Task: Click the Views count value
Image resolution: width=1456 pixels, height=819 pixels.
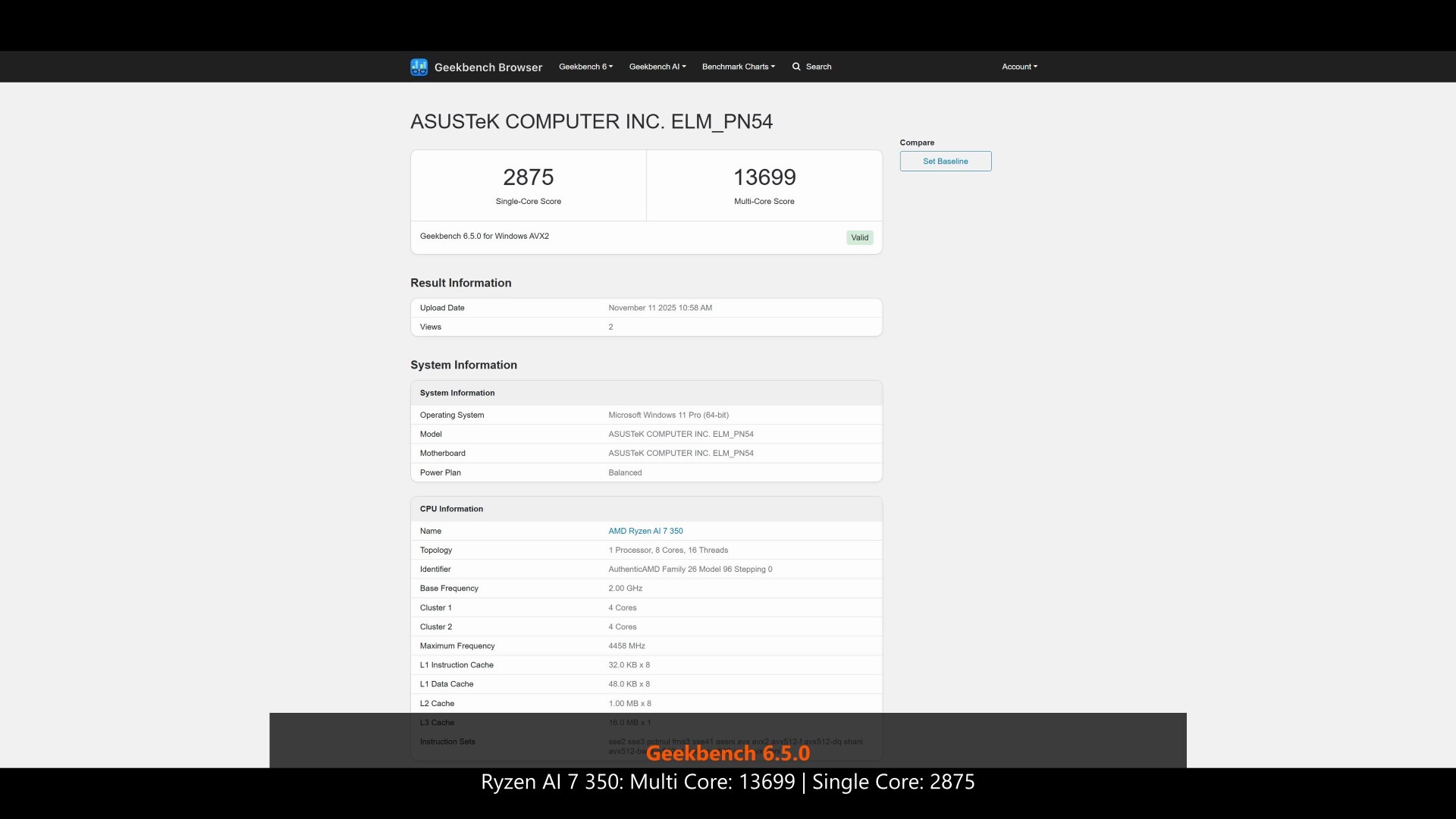Action: tap(610, 327)
